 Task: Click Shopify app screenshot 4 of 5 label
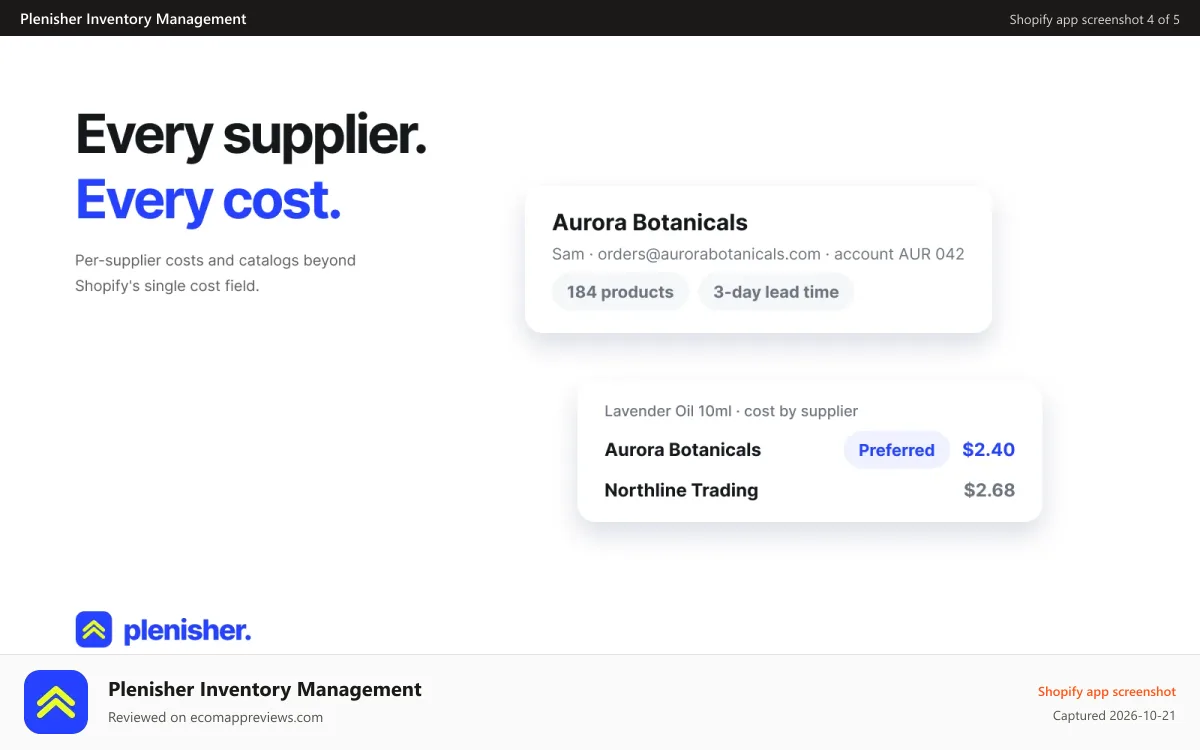(1094, 19)
